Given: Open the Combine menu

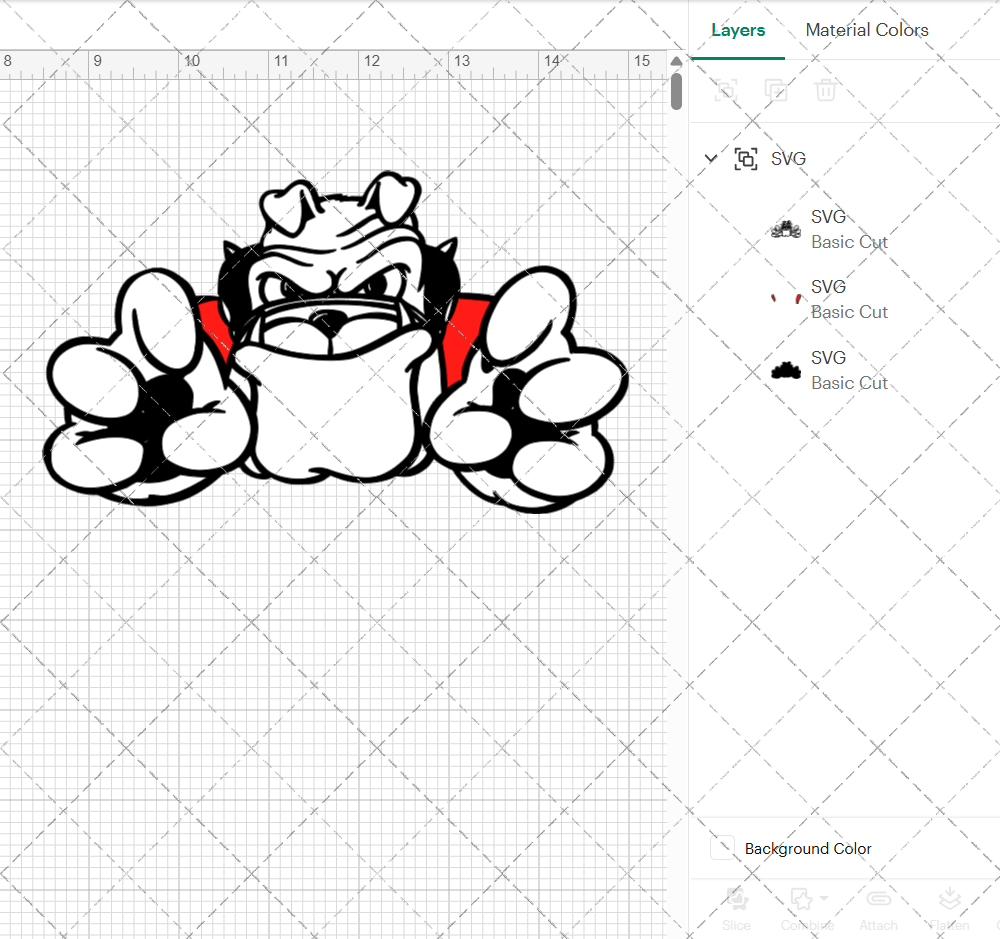Looking at the screenshot, I should click(807, 908).
